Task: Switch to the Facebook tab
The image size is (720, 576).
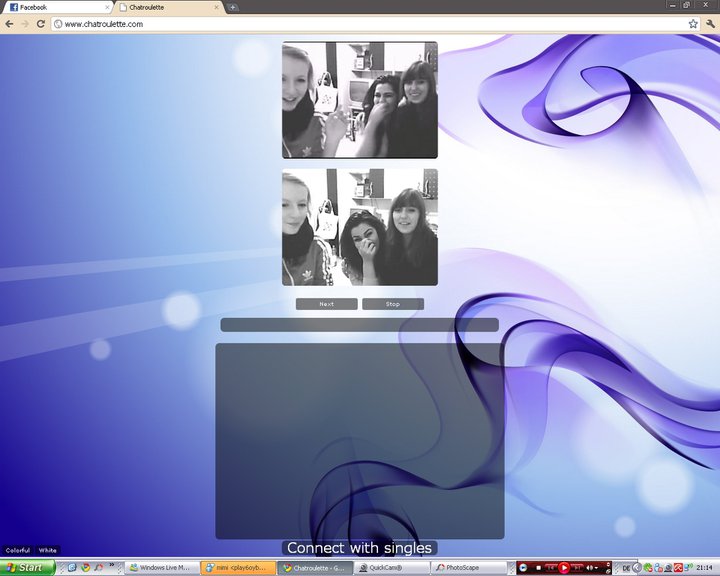Action: (56, 7)
